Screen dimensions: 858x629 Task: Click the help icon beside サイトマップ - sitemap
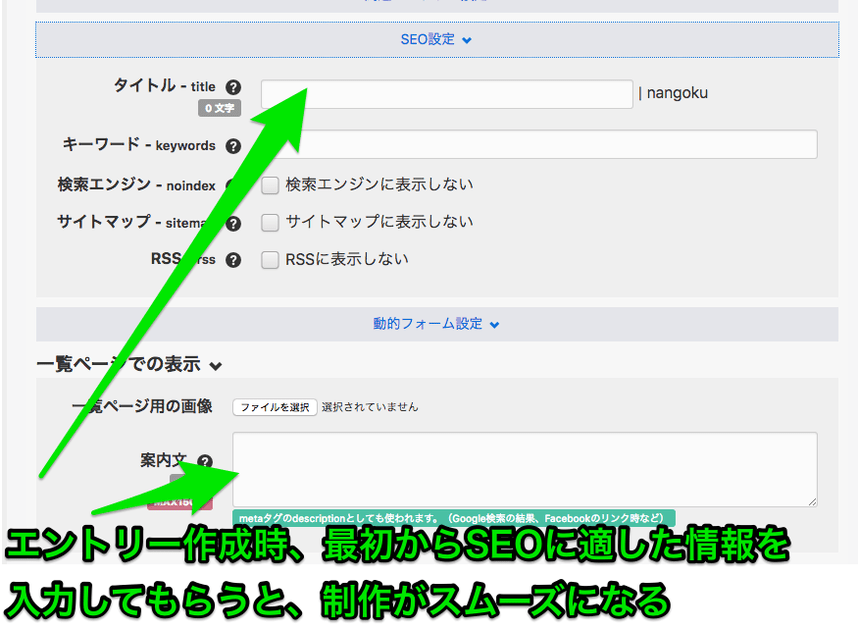234,224
